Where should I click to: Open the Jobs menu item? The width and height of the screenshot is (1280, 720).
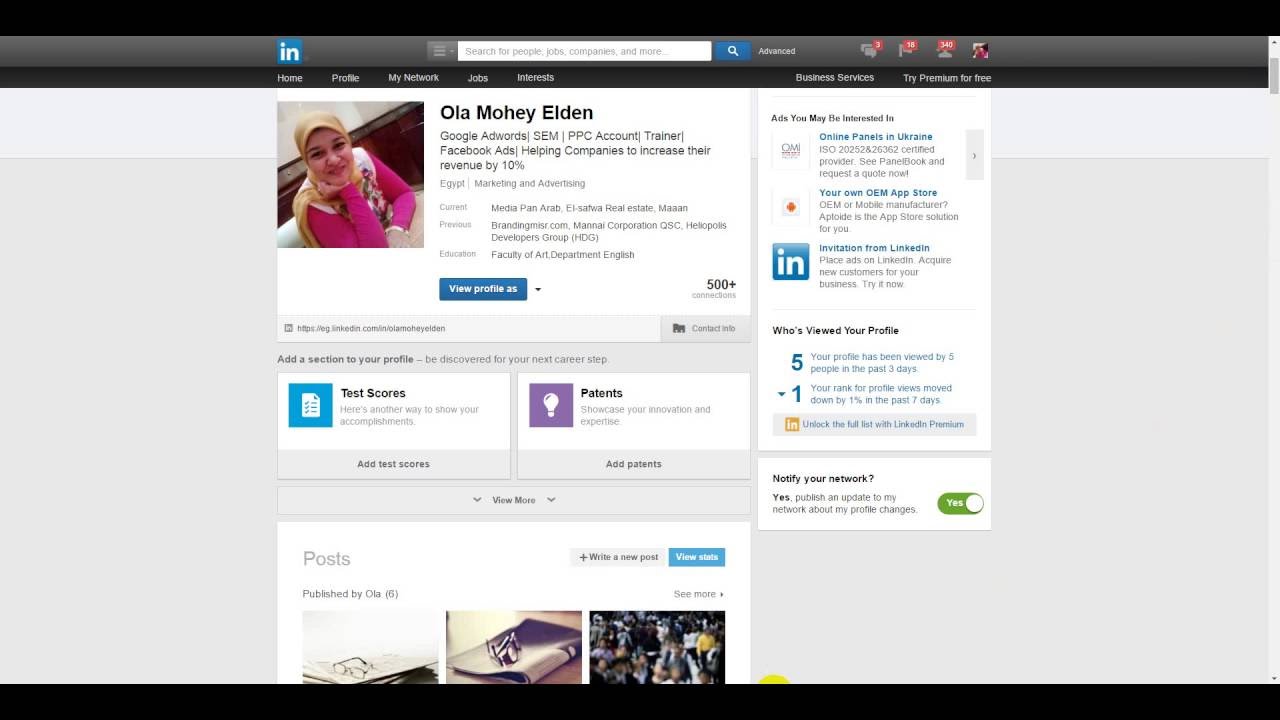[x=478, y=78]
